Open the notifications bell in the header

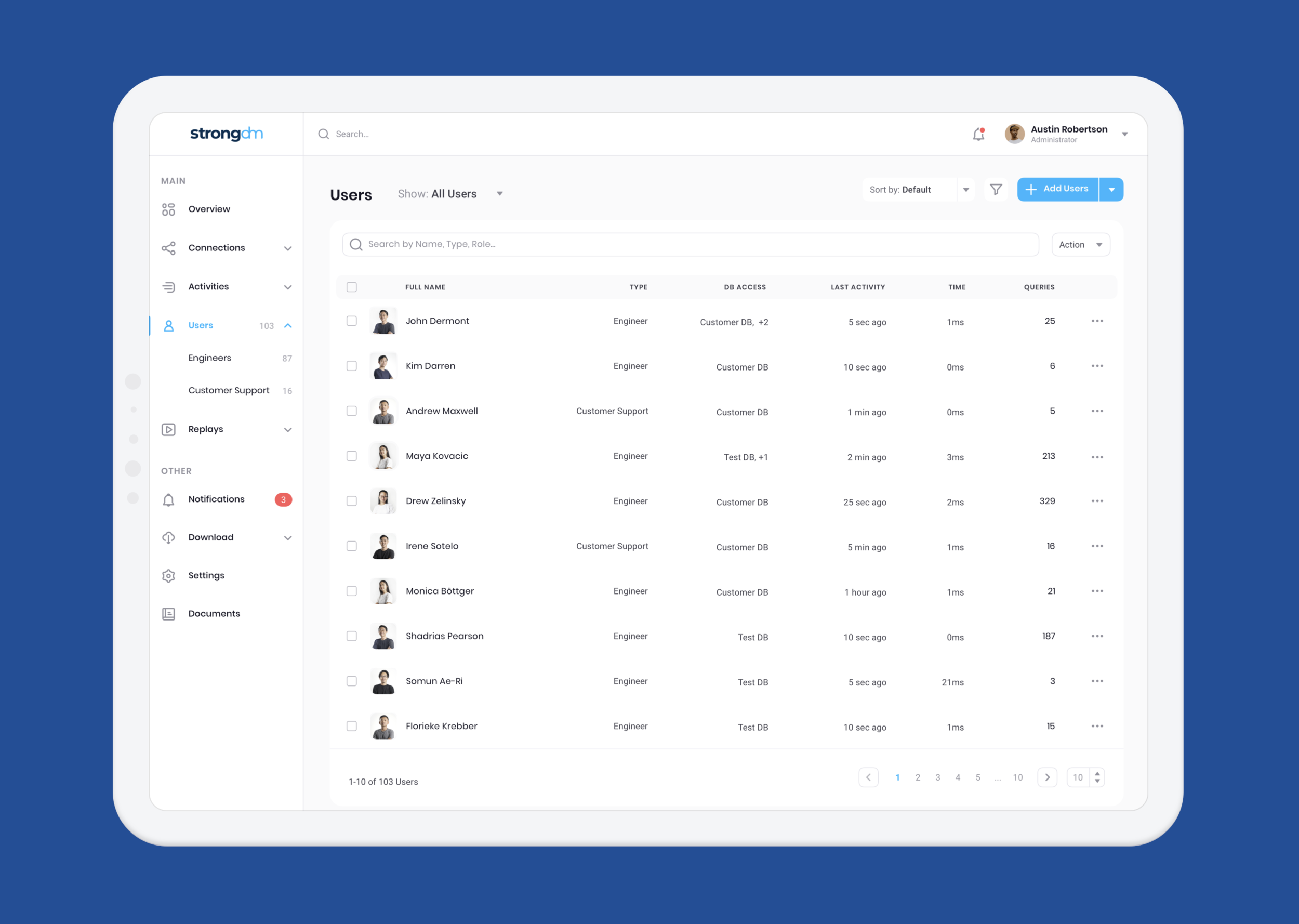978,134
